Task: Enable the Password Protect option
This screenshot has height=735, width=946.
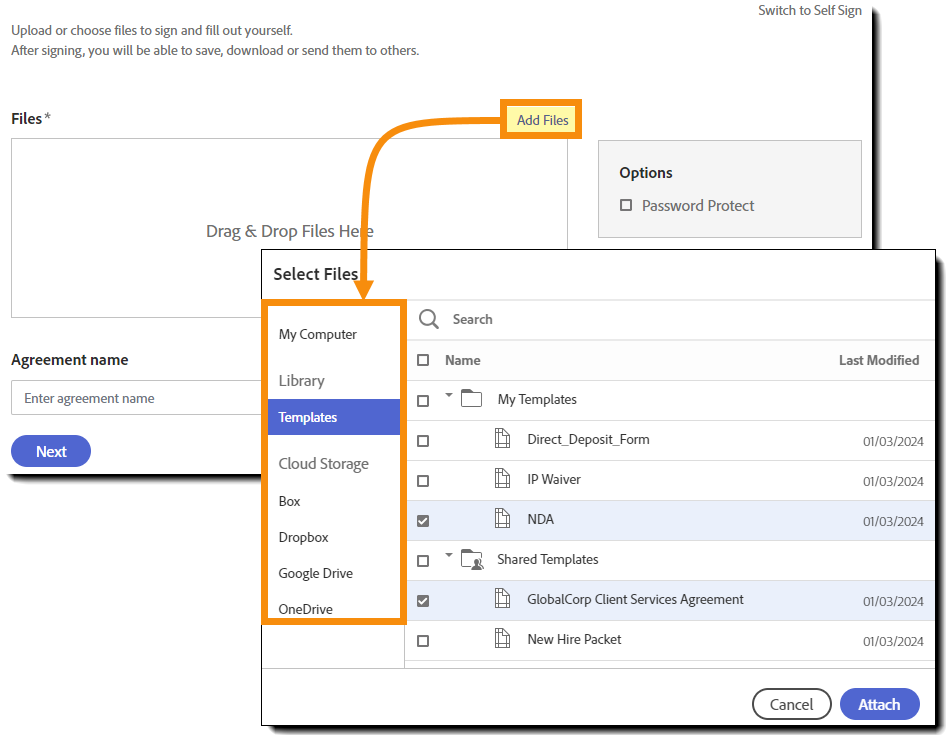Action: pyautogui.click(x=626, y=205)
